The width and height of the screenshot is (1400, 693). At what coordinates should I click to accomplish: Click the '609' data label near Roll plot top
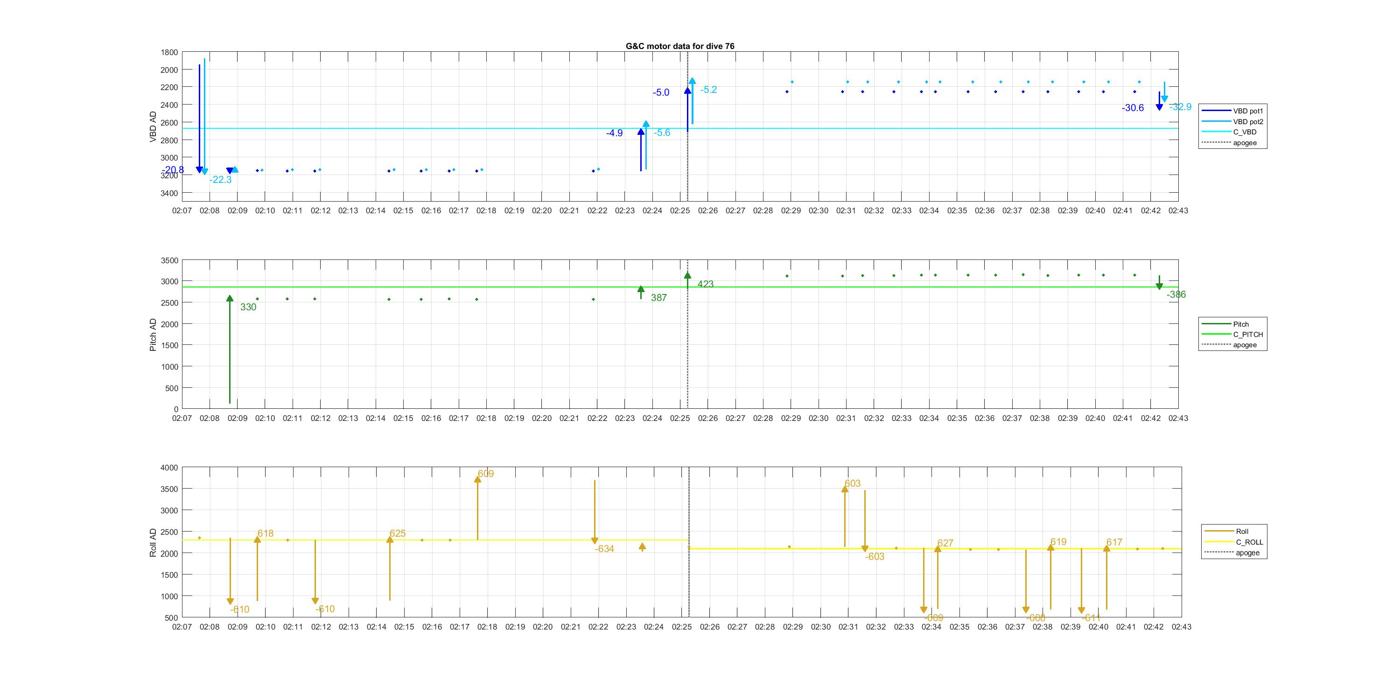point(486,474)
